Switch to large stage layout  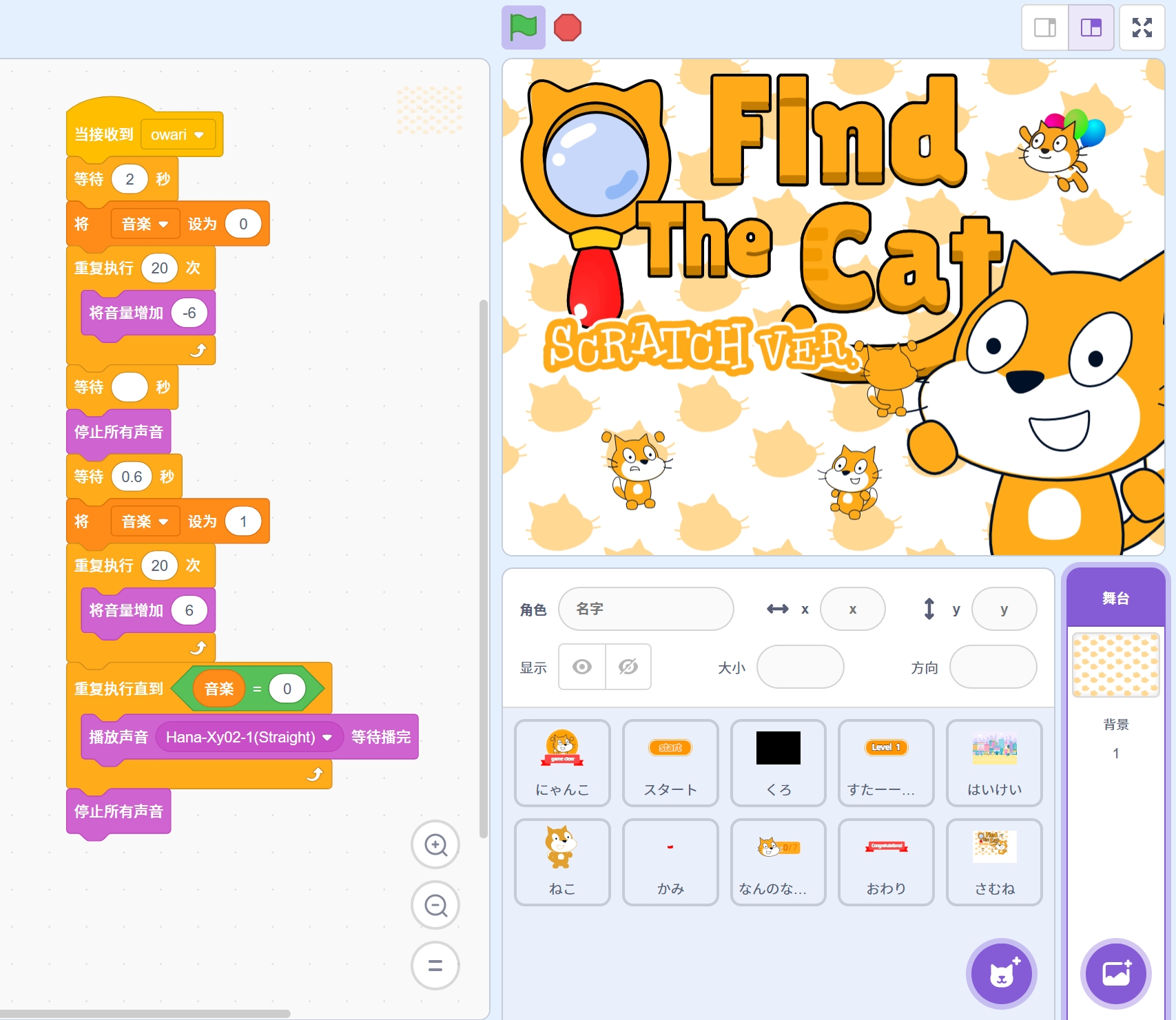(1091, 28)
